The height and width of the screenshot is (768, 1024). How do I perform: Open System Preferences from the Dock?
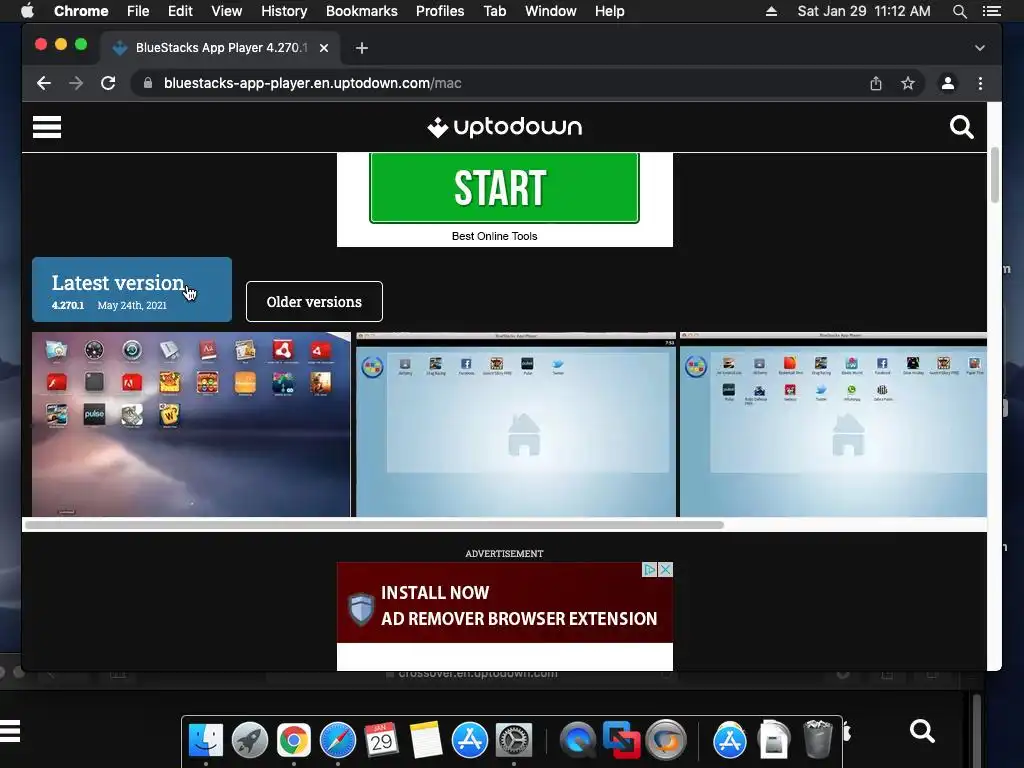pos(514,741)
